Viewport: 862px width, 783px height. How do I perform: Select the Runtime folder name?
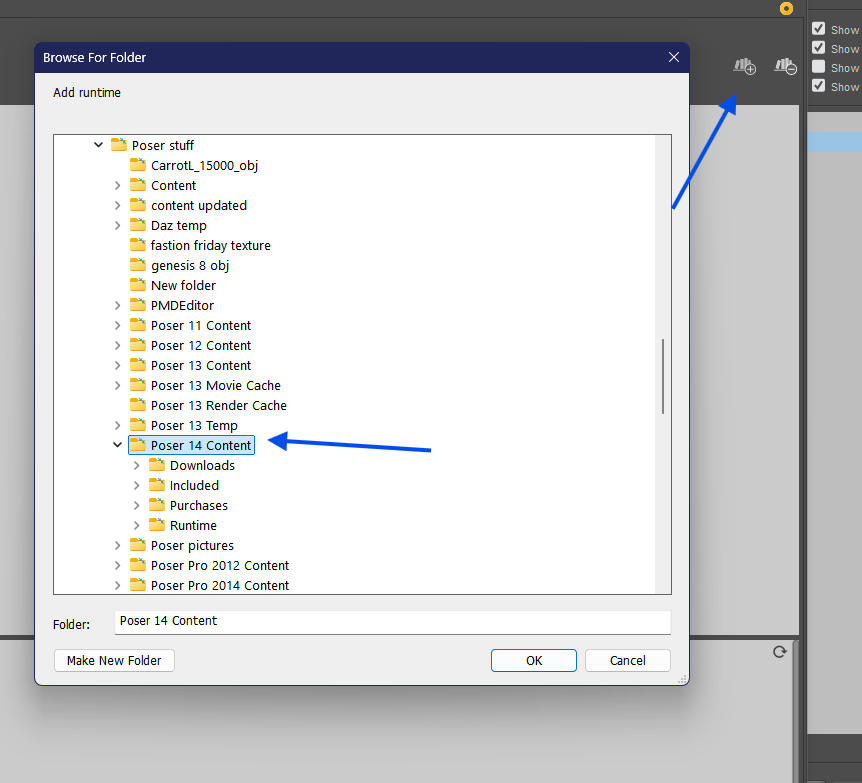coord(193,526)
